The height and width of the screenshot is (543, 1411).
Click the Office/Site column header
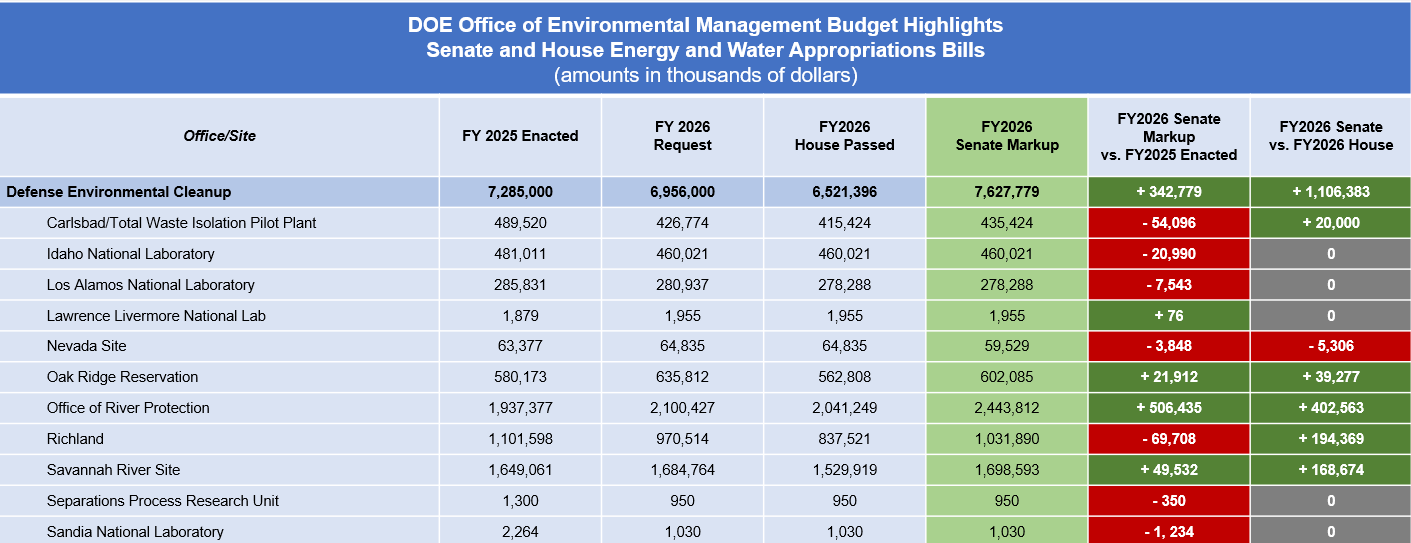(219, 136)
